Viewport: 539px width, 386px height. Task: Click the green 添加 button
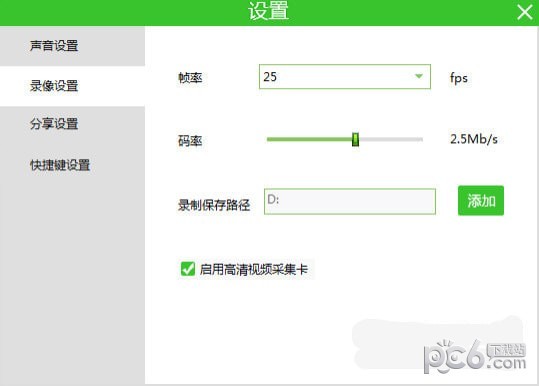[x=481, y=201]
